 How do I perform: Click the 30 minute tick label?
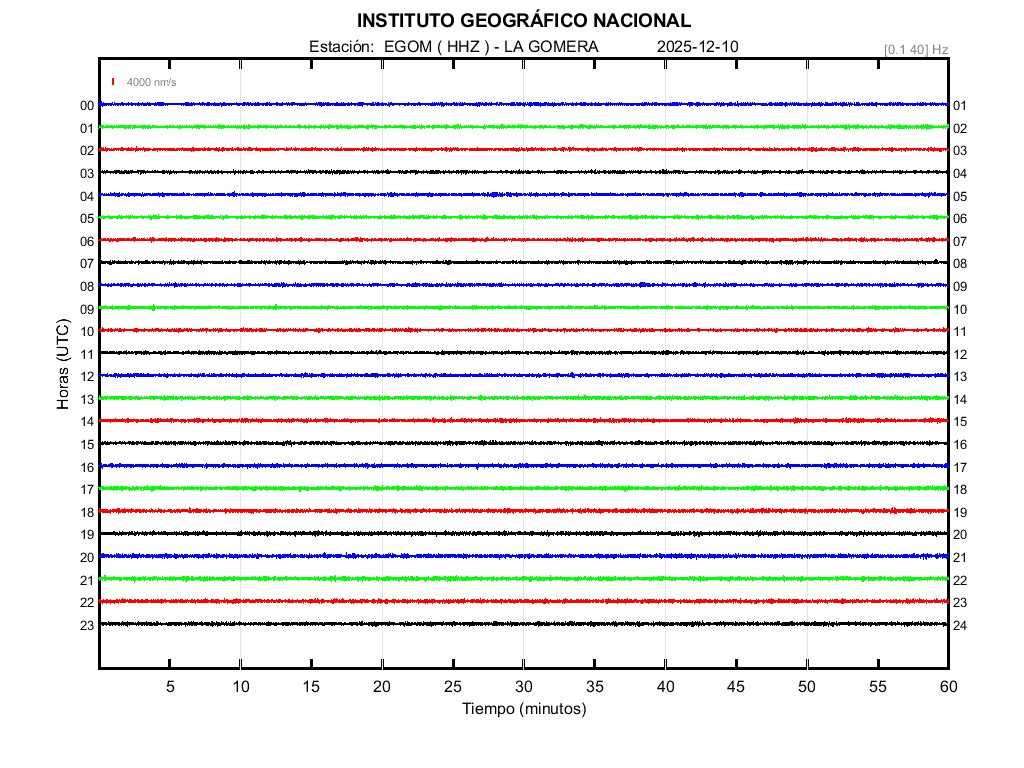pos(523,687)
